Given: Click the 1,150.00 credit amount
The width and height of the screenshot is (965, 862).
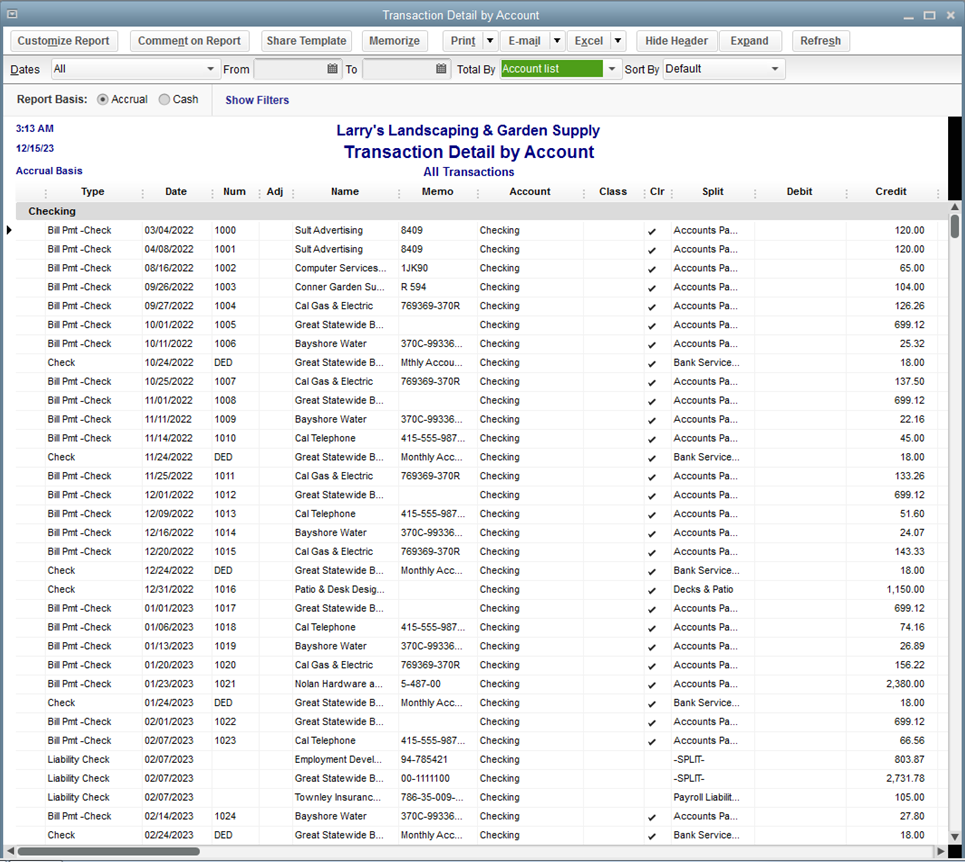Looking at the screenshot, I should 905,589.
